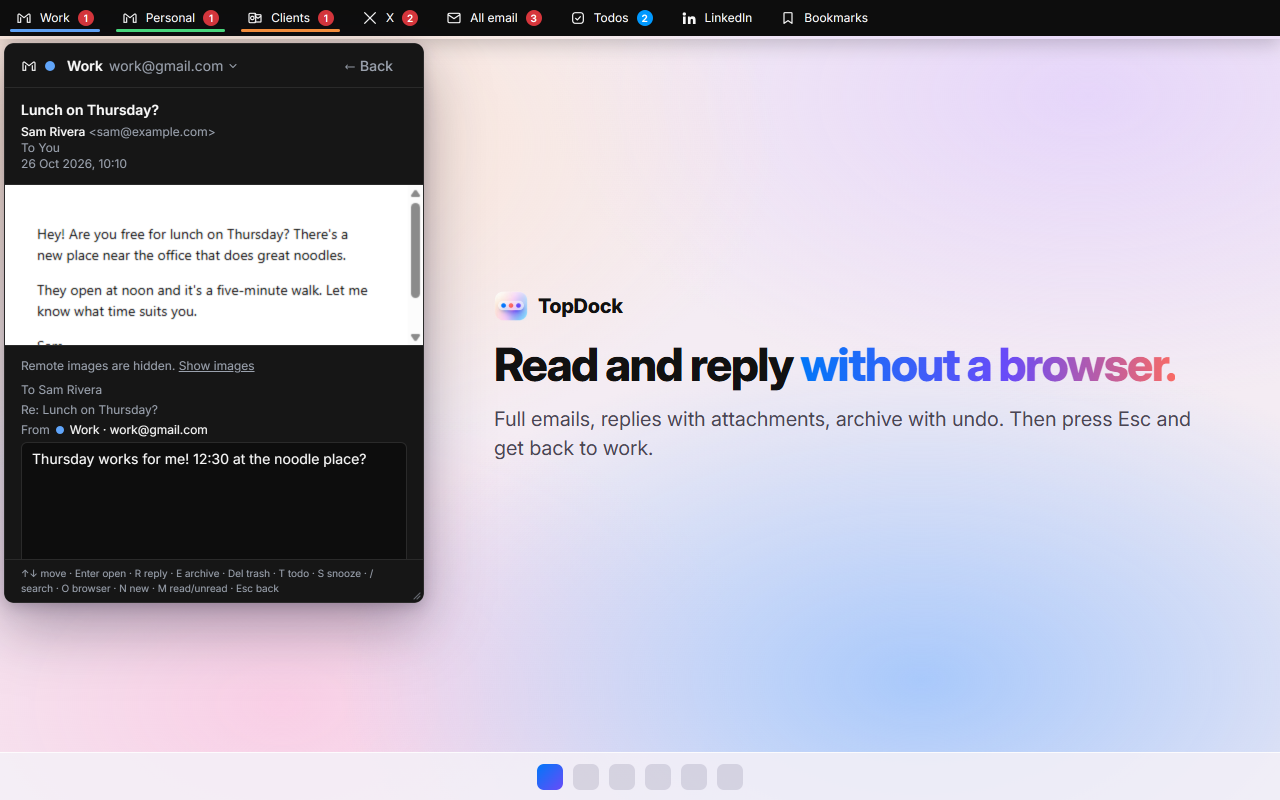Image resolution: width=1280 pixels, height=800 pixels.
Task: Click the "To You" line in the email header
Action: coord(40,148)
